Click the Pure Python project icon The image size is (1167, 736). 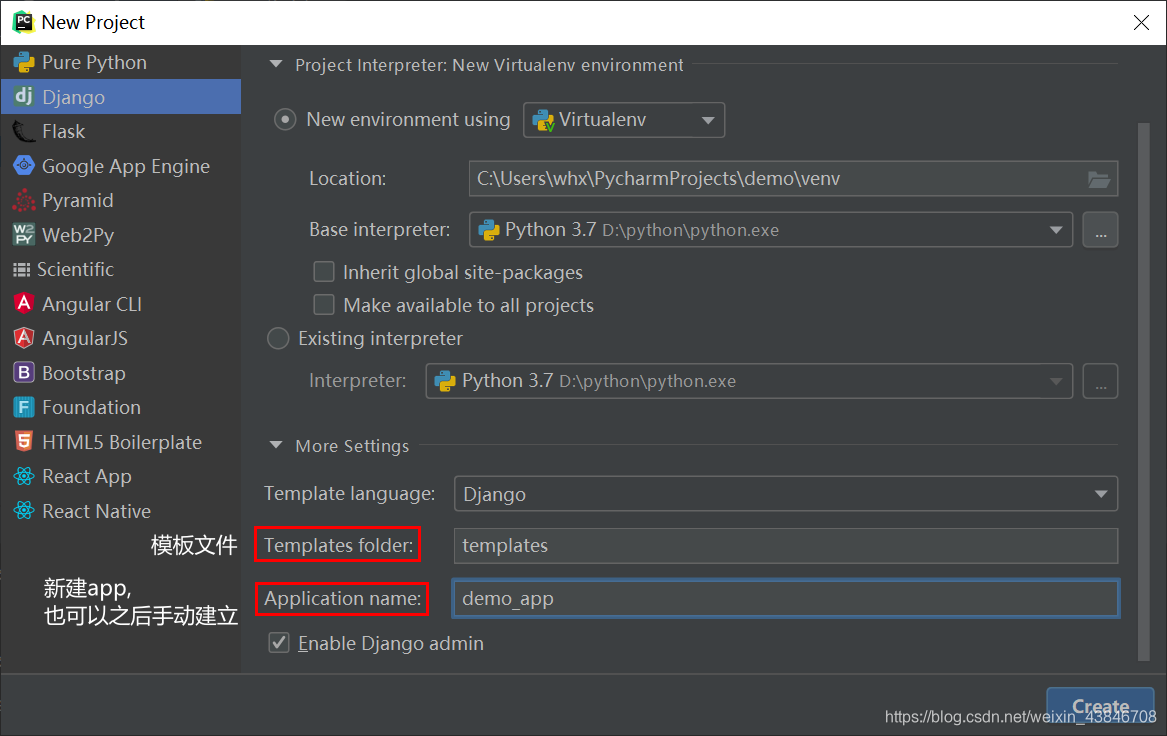pyautogui.click(x=24, y=63)
